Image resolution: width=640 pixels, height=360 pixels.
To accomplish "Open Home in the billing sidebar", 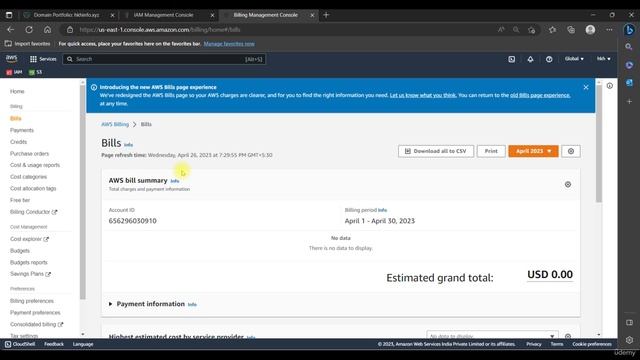I will [x=17, y=91].
